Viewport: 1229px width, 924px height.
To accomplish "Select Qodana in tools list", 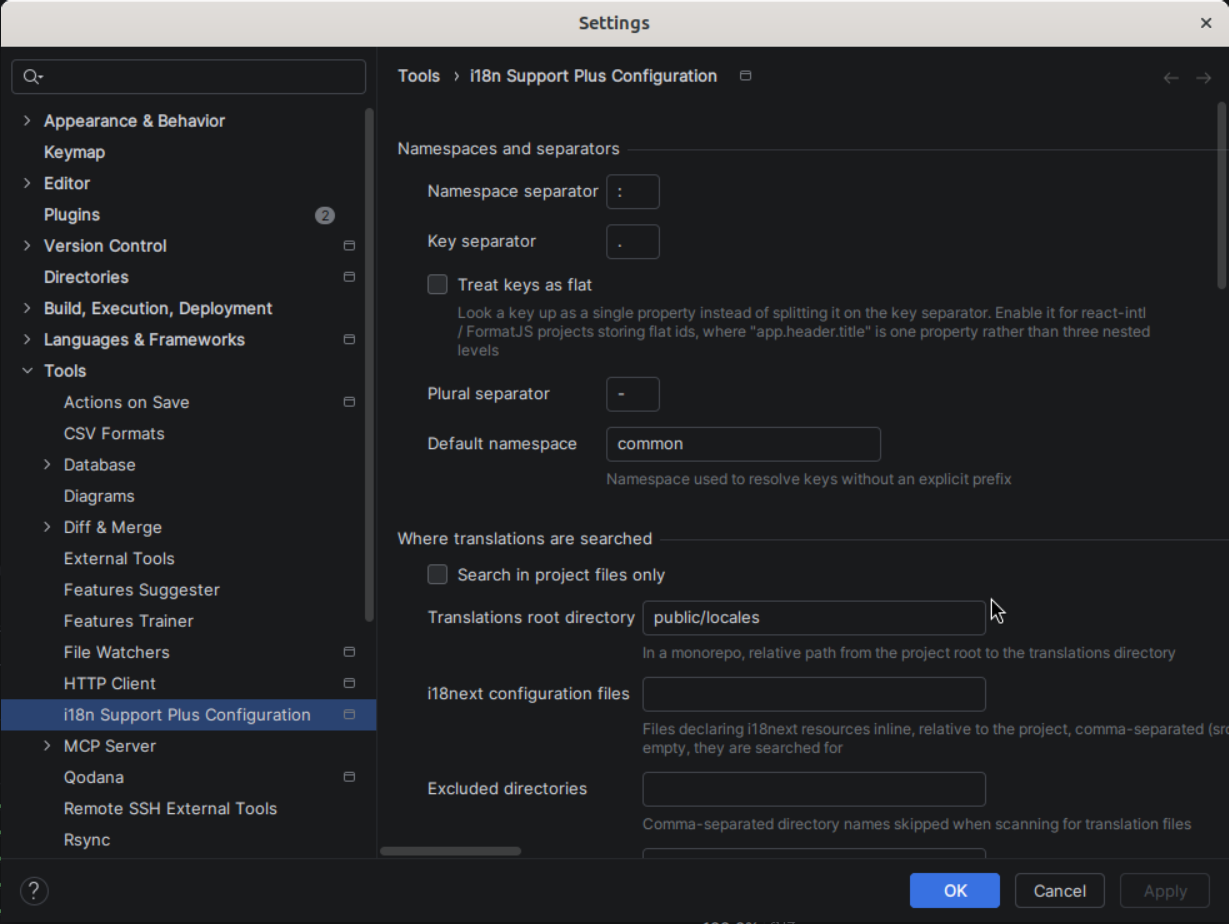I will 94,777.
